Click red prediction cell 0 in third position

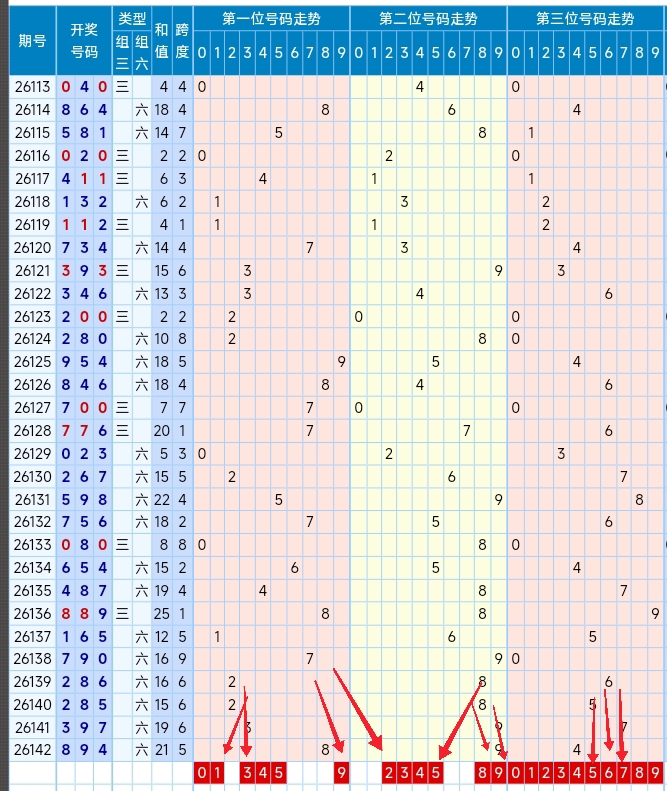(x=515, y=772)
